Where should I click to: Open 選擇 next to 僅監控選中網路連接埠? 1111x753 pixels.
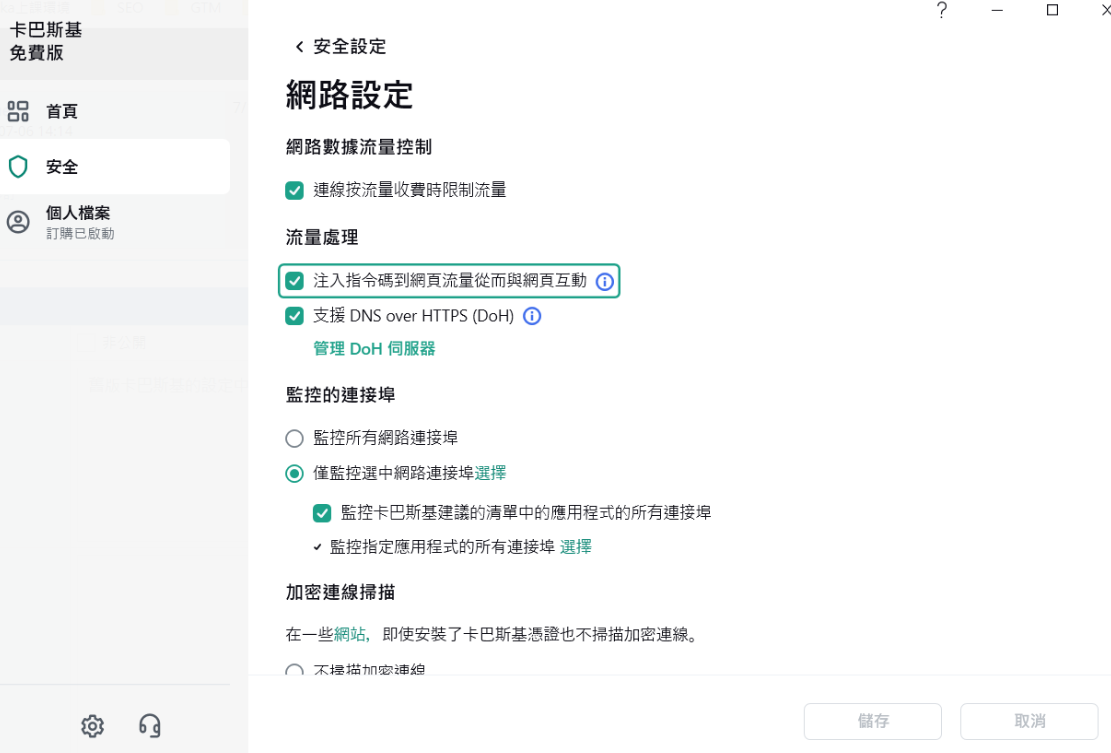click(490, 472)
